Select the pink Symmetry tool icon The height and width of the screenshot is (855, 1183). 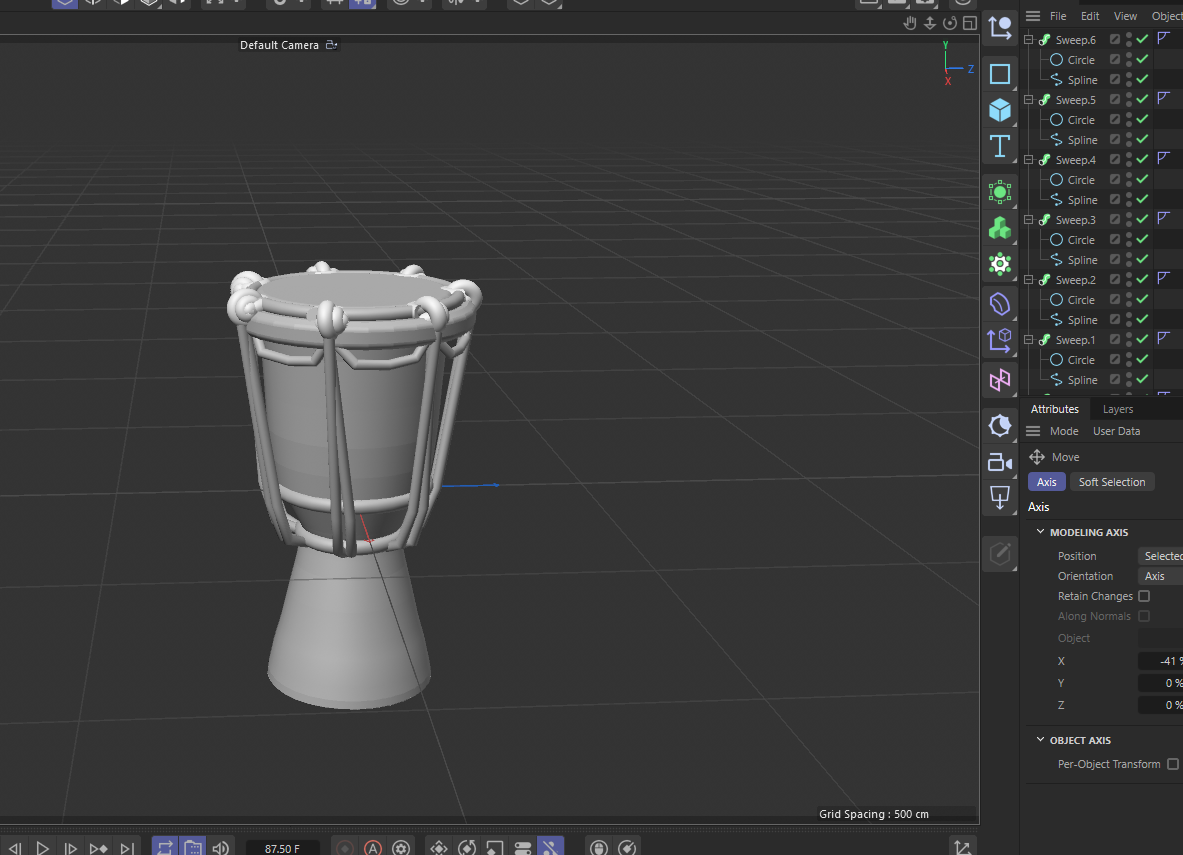pyautogui.click(x=999, y=380)
